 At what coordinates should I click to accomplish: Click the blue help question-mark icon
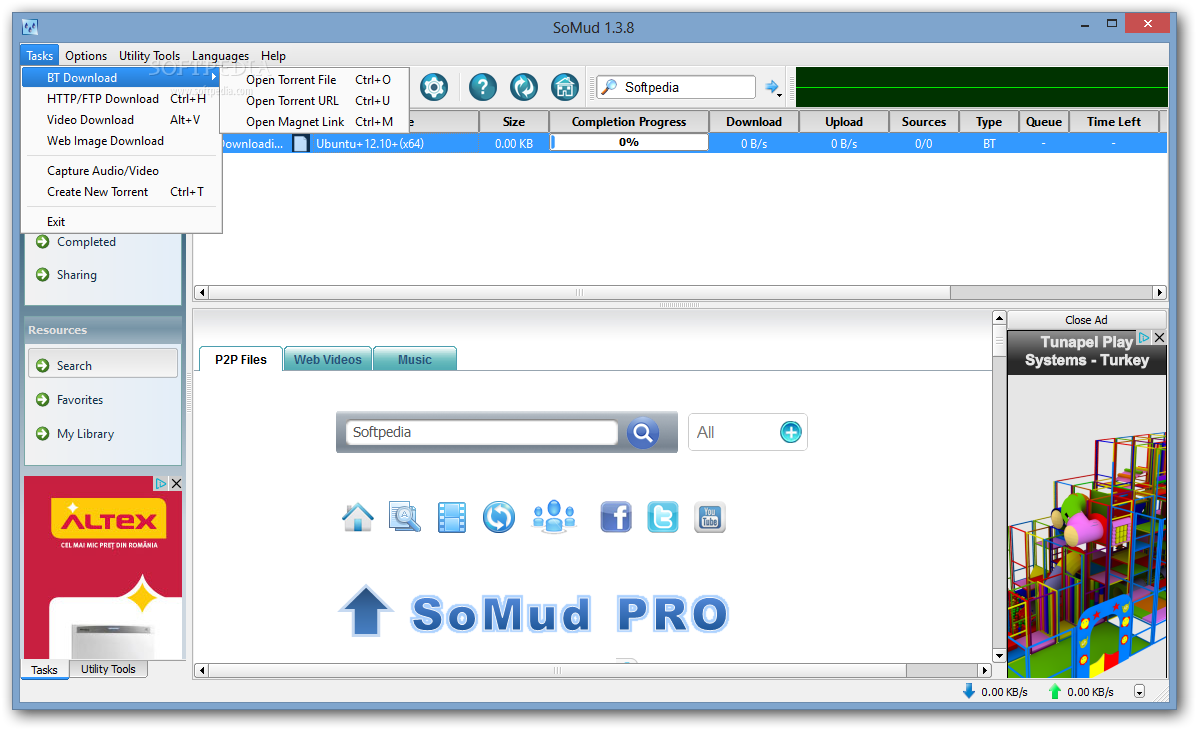click(x=482, y=87)
